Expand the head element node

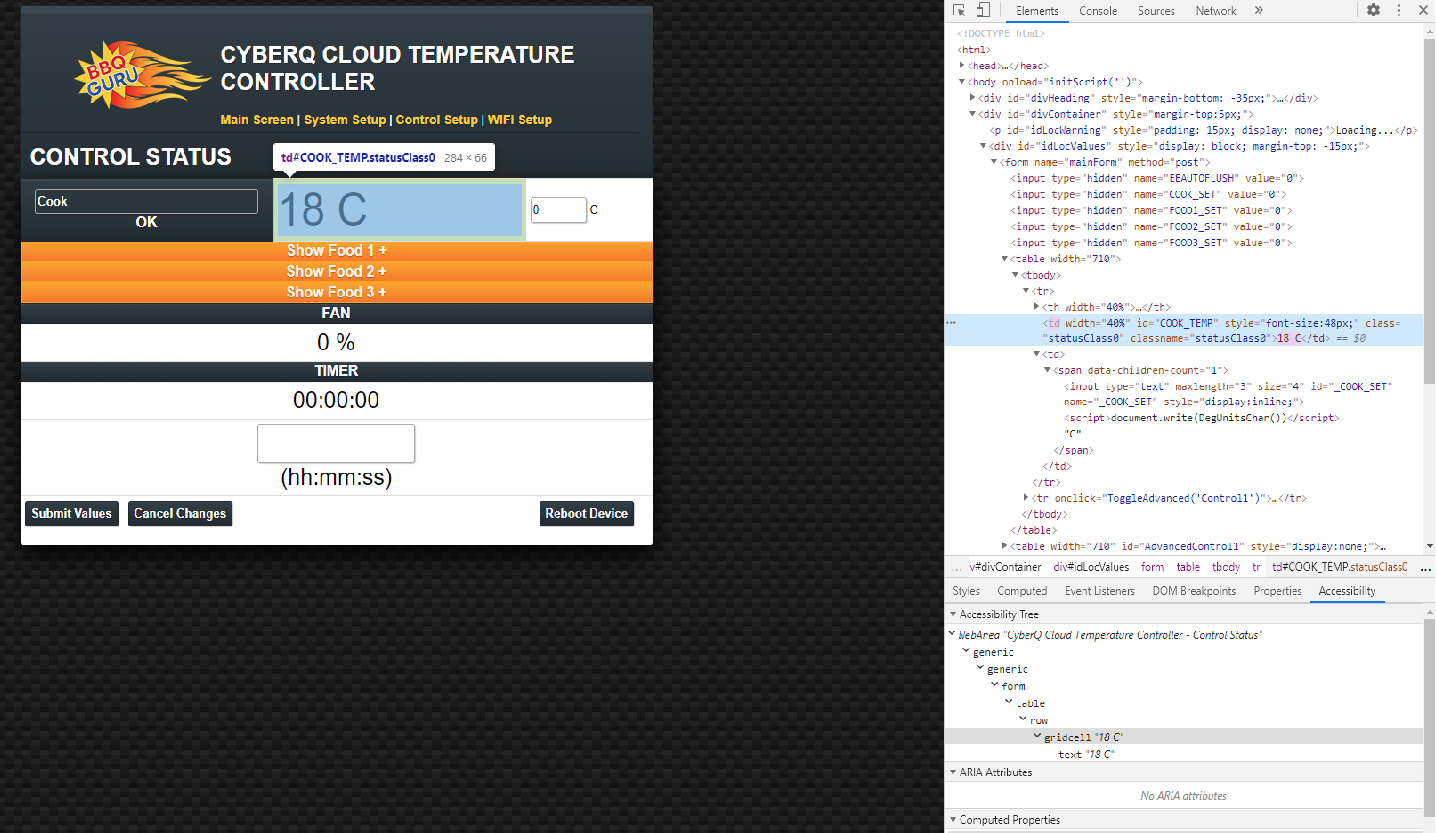click(962, 65)
